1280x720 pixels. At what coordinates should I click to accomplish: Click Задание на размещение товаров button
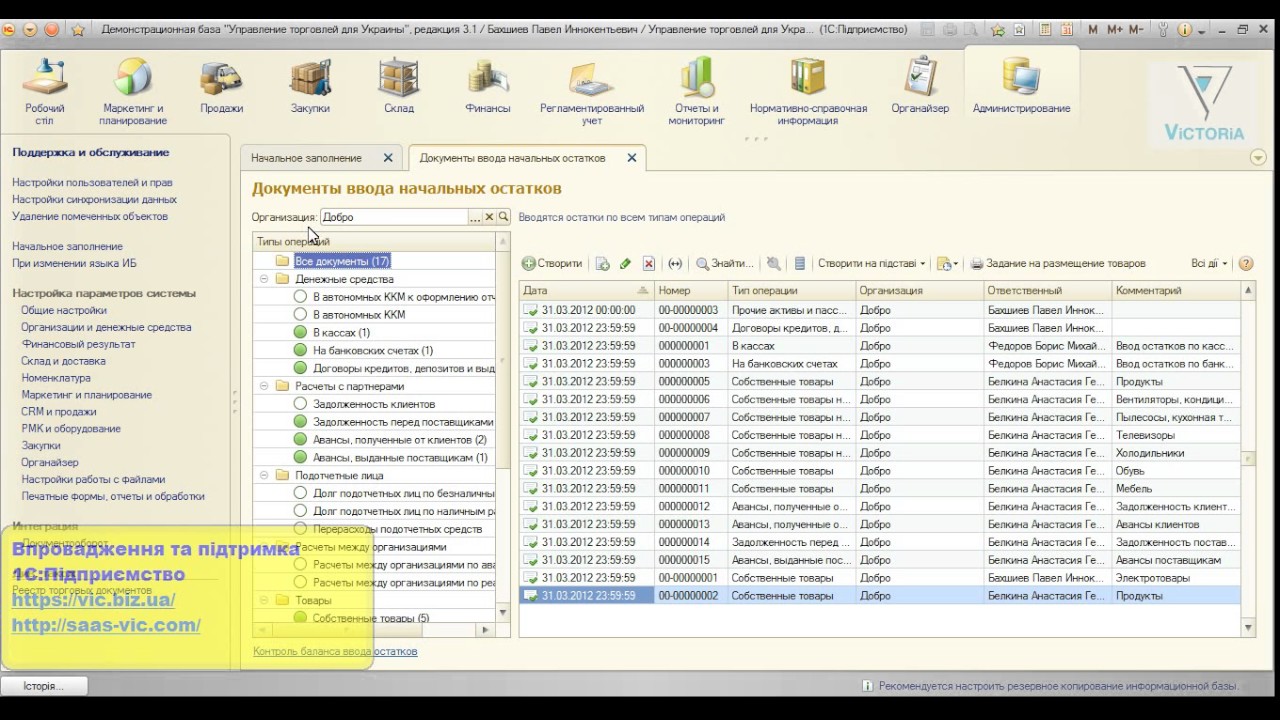pos(1058,264)
